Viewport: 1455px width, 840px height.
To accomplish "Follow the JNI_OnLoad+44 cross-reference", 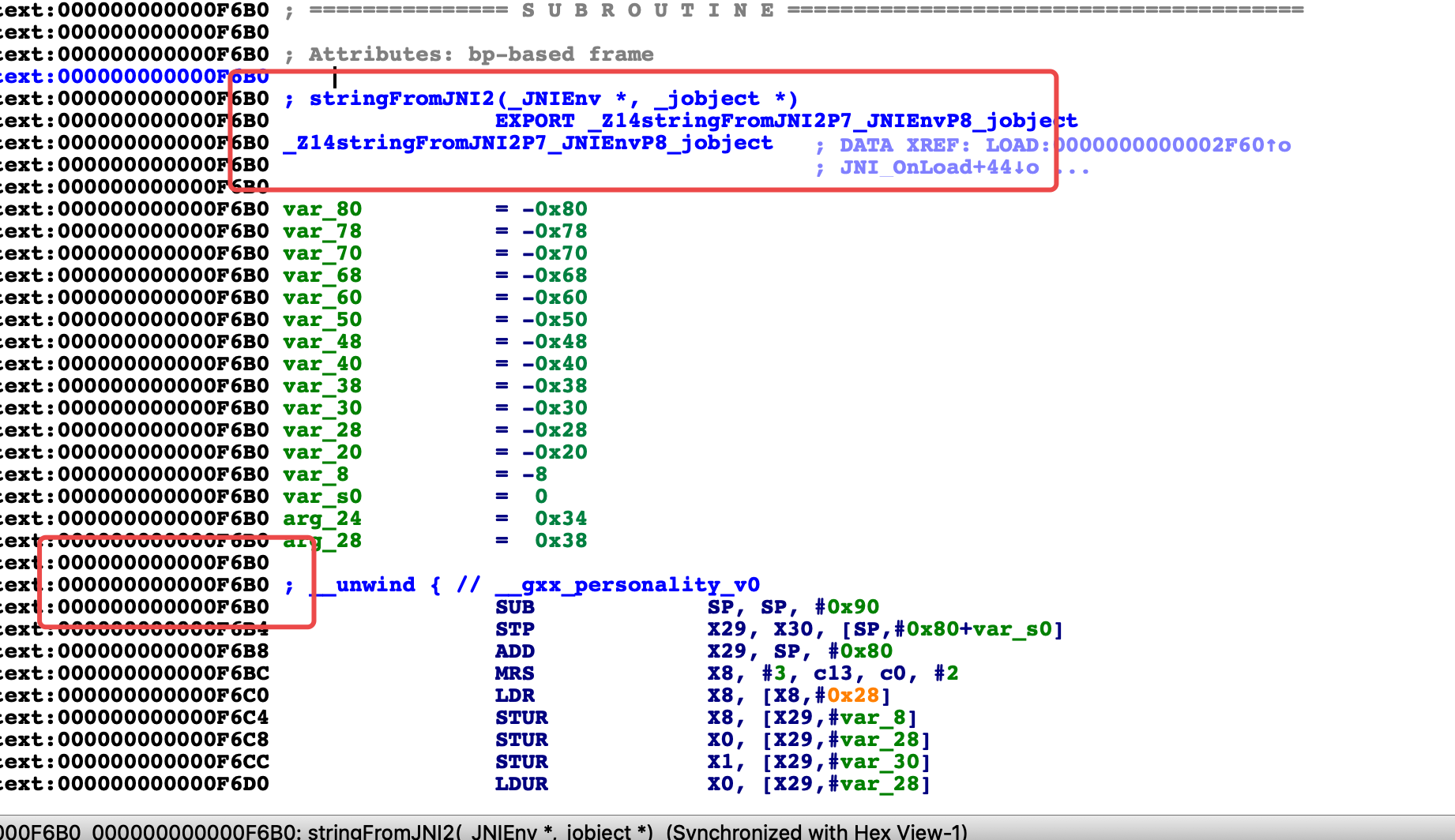I will tap(939, 167).
